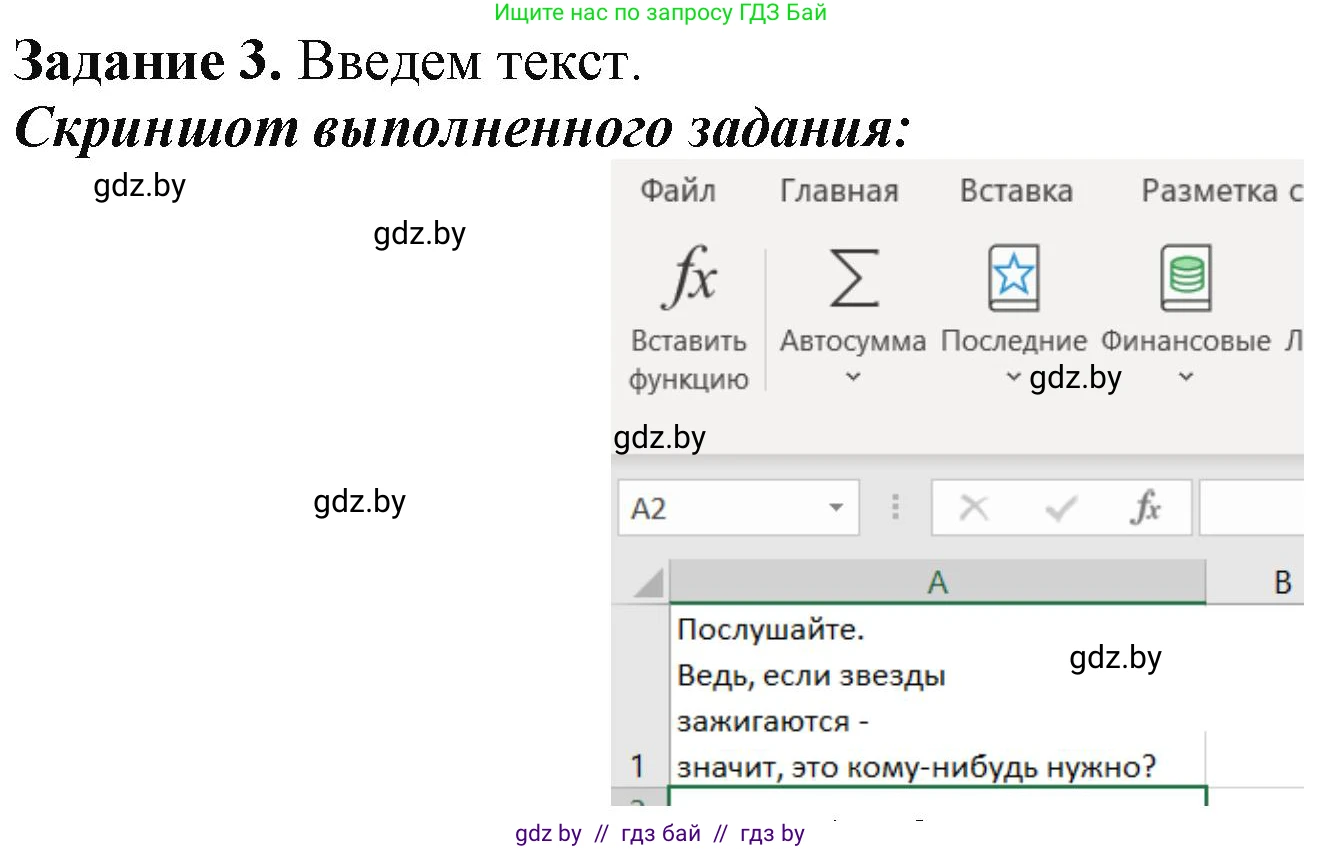Open the Name Box dropdown arrow
The width and height of the screenshot is (1322, 849).
836,509
